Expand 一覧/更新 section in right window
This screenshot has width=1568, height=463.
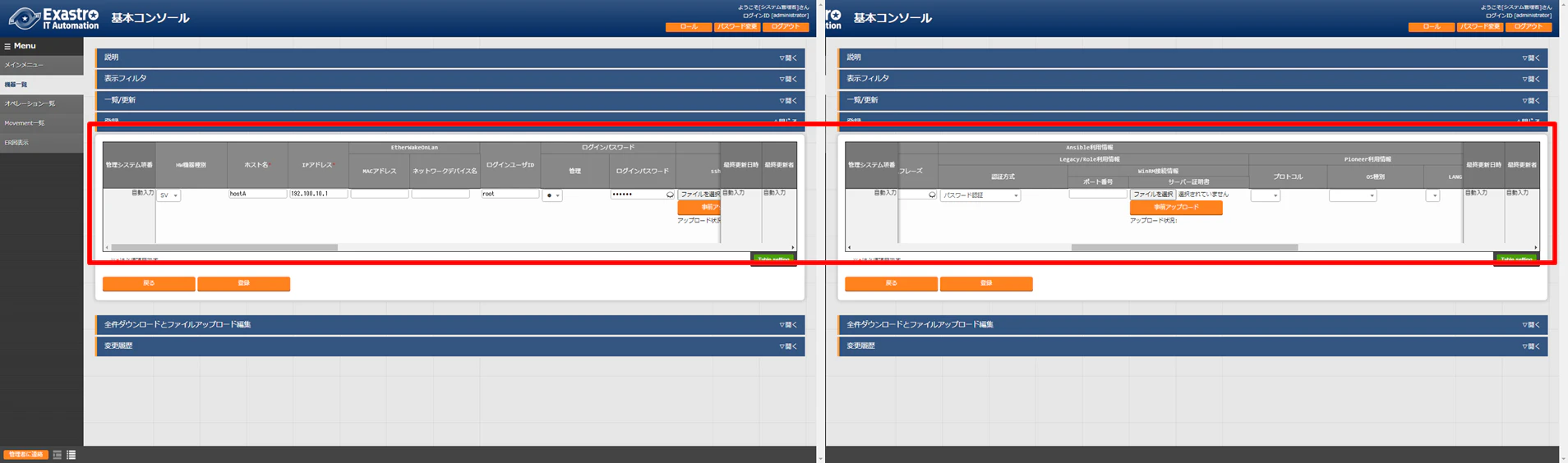click(1193, 100)
